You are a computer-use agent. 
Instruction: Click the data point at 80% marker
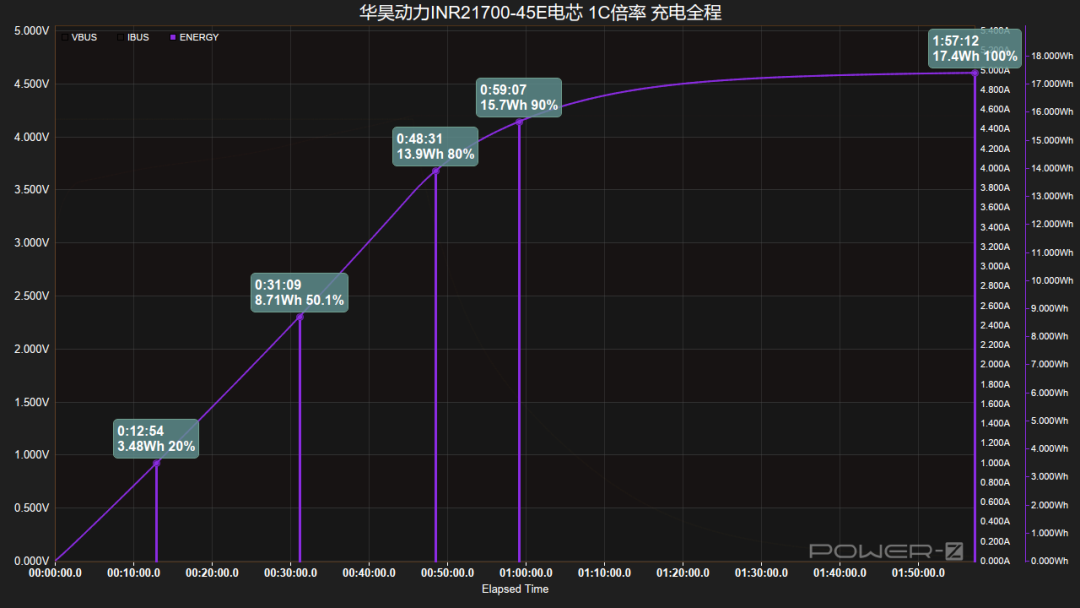tap(435, 171)
